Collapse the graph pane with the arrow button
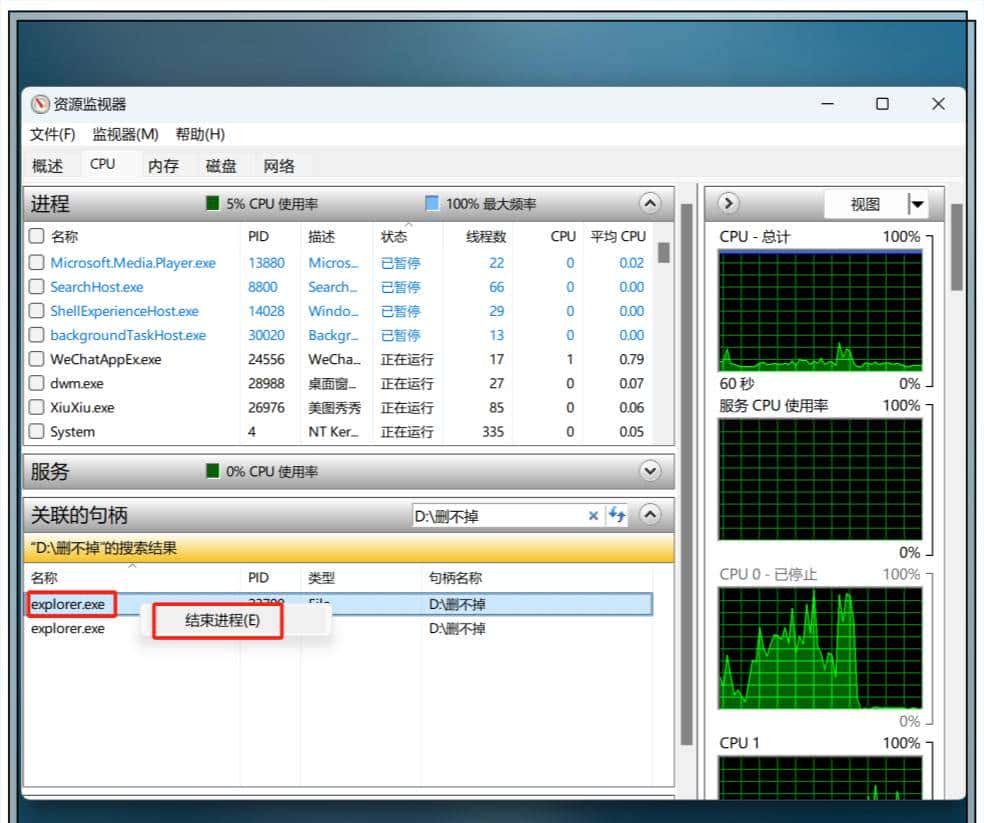The image size is (984, 823). point(729,204)
